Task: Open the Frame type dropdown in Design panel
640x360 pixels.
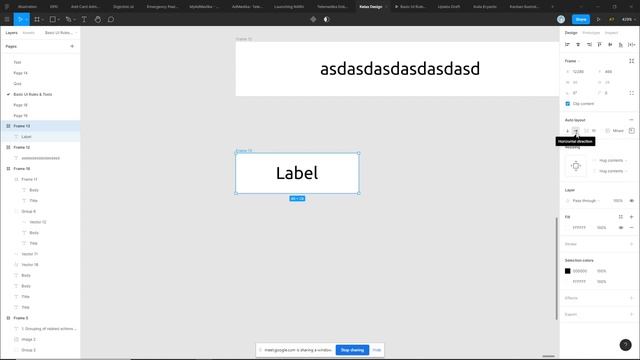Action: coord(572,61)
